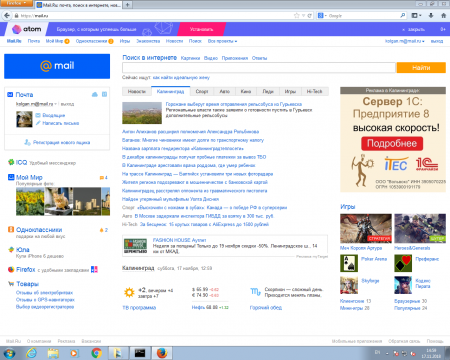450x360 pixels.
Task: Open Internet Explorer from the taskbar
Action: point(32,353)
